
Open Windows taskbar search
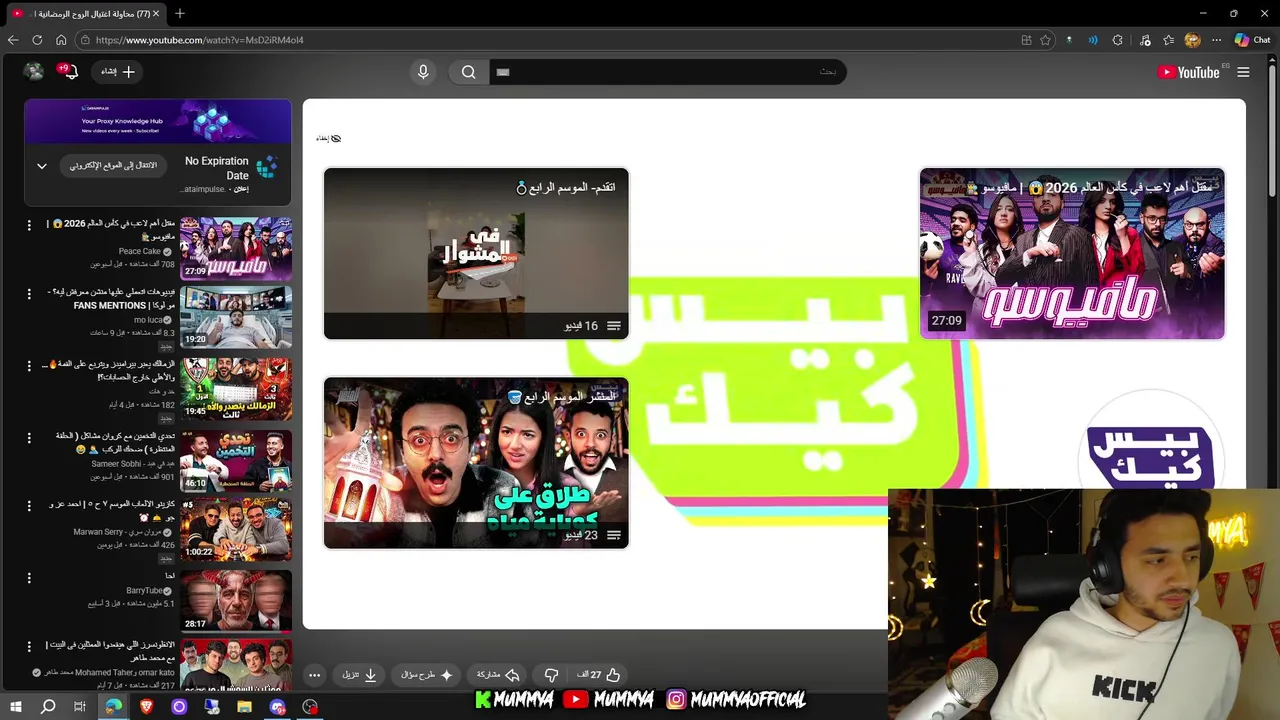(x=48, y=707)
